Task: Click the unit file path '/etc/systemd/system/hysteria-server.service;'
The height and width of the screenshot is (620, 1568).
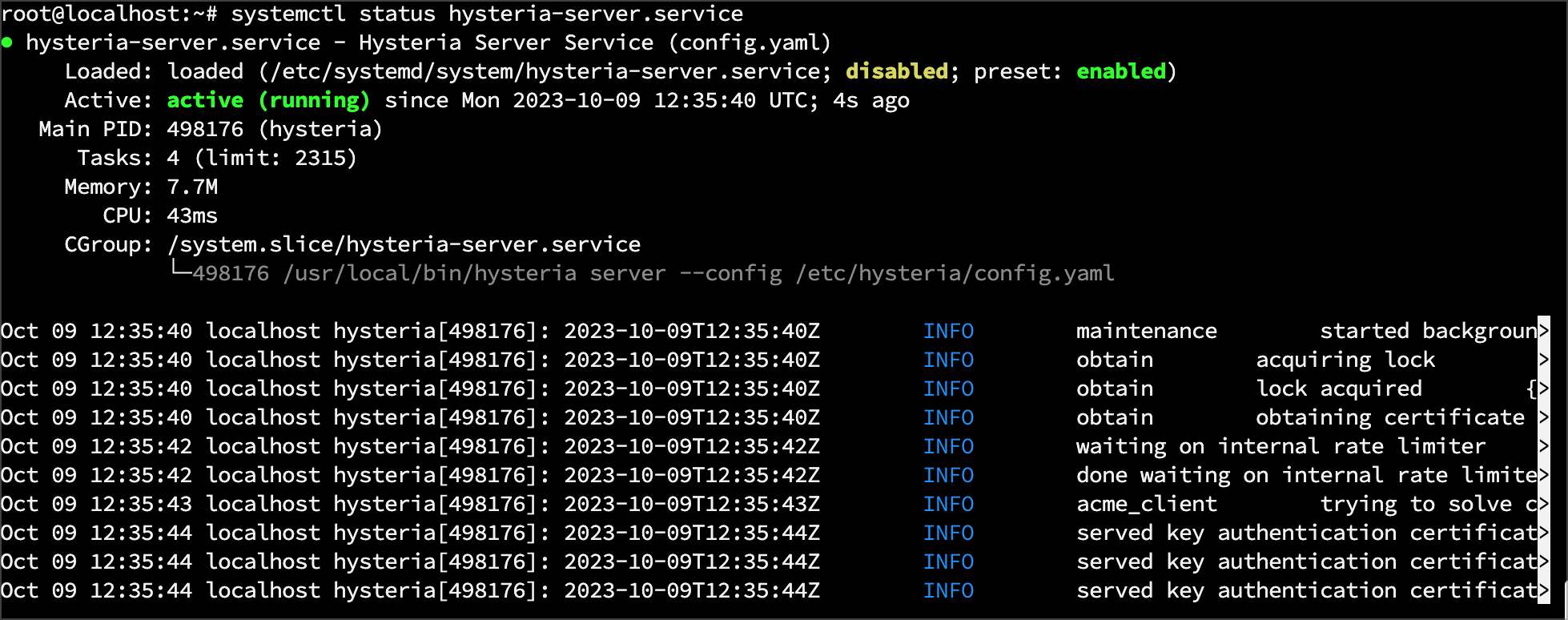Action: click(x=552, y=71)
